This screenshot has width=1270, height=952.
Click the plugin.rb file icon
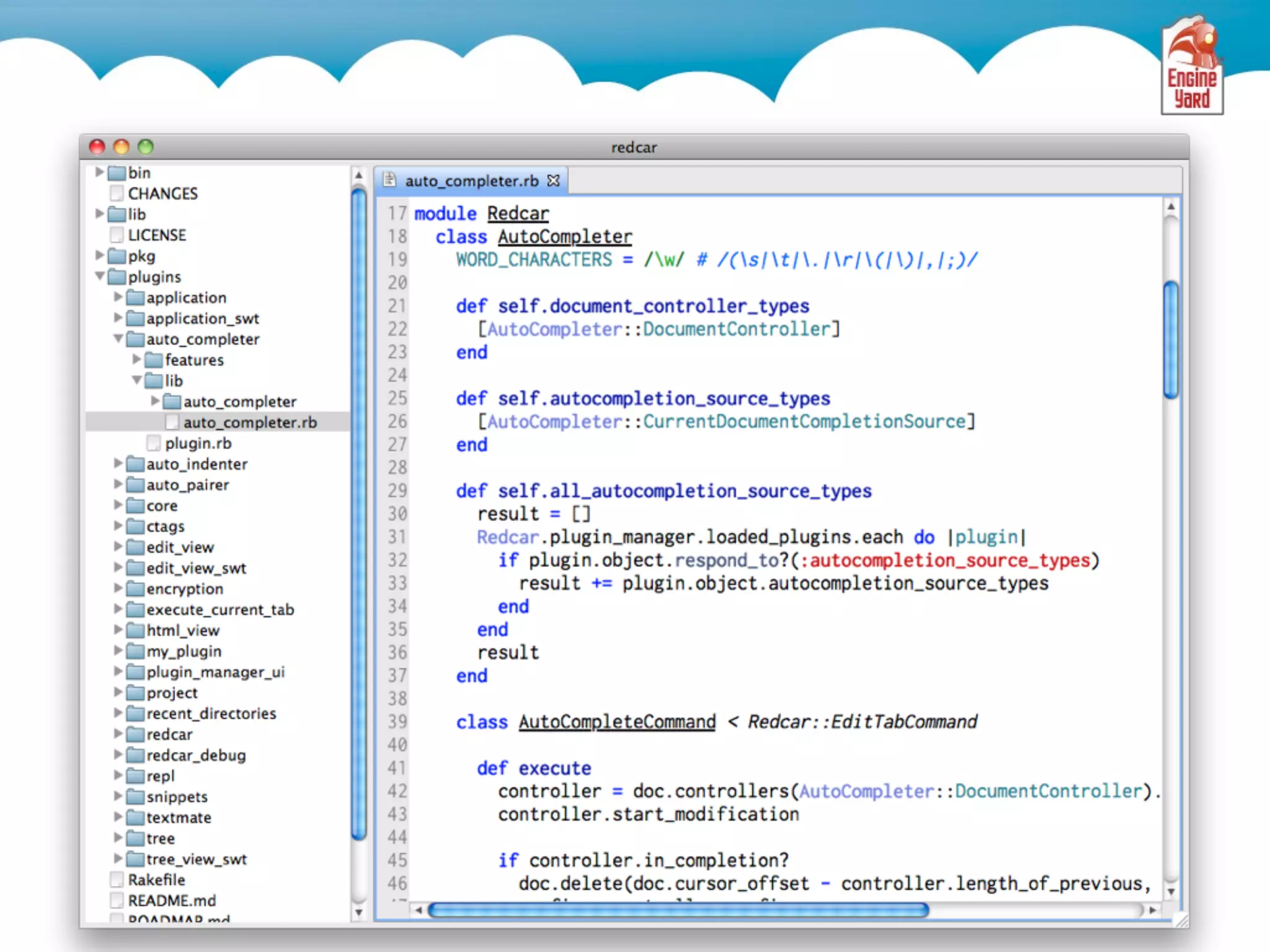point(153,443)
